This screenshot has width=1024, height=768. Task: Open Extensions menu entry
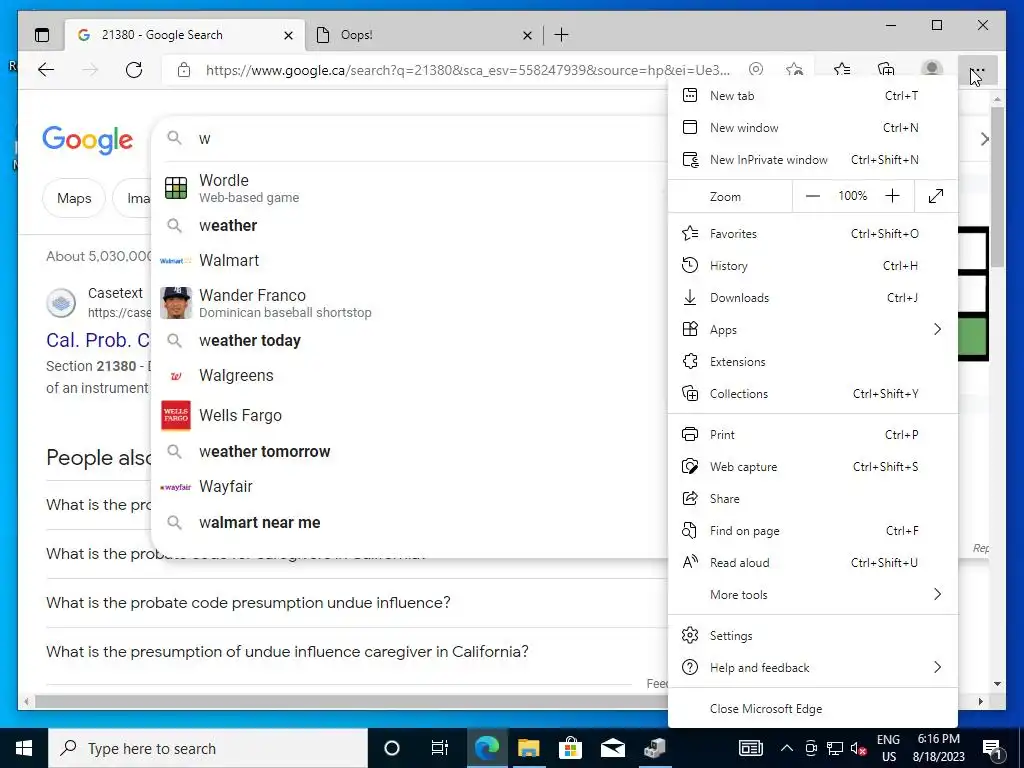(812, 361)
